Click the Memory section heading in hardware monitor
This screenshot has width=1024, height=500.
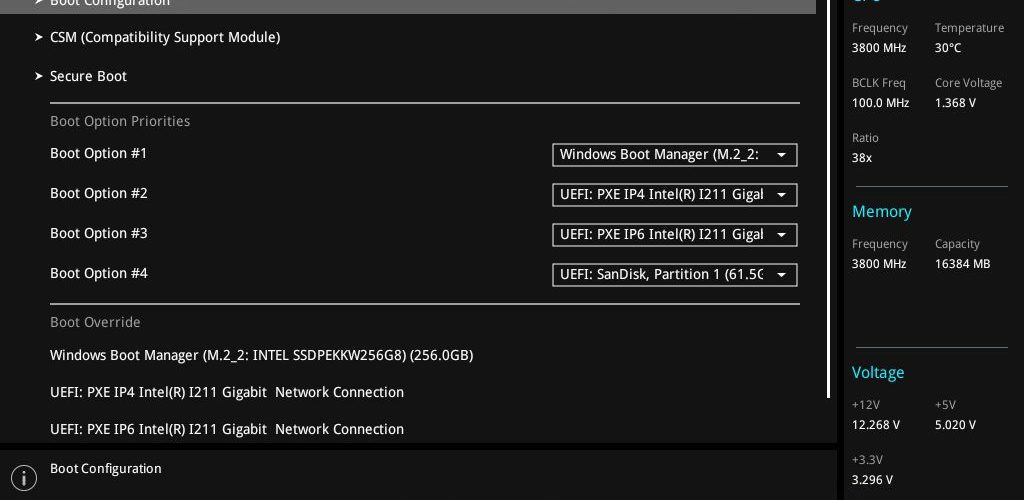[882, 211]
